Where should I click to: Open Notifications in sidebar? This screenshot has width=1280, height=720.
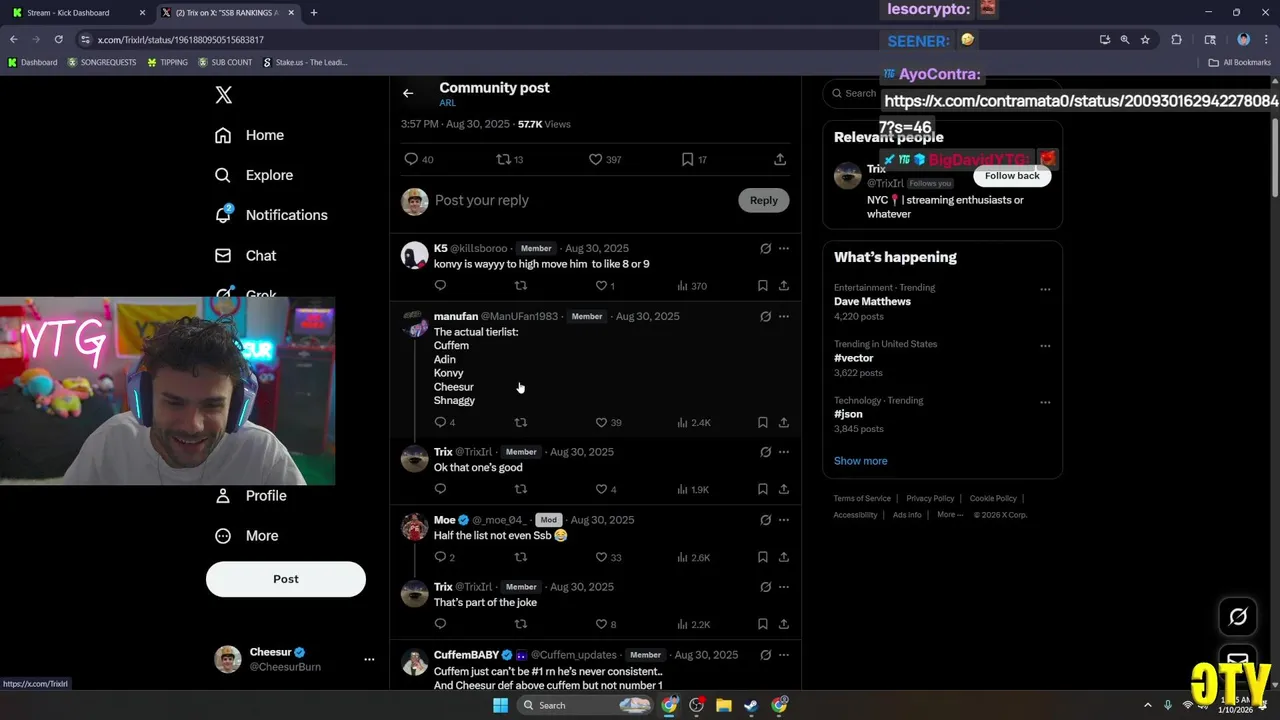271,215
